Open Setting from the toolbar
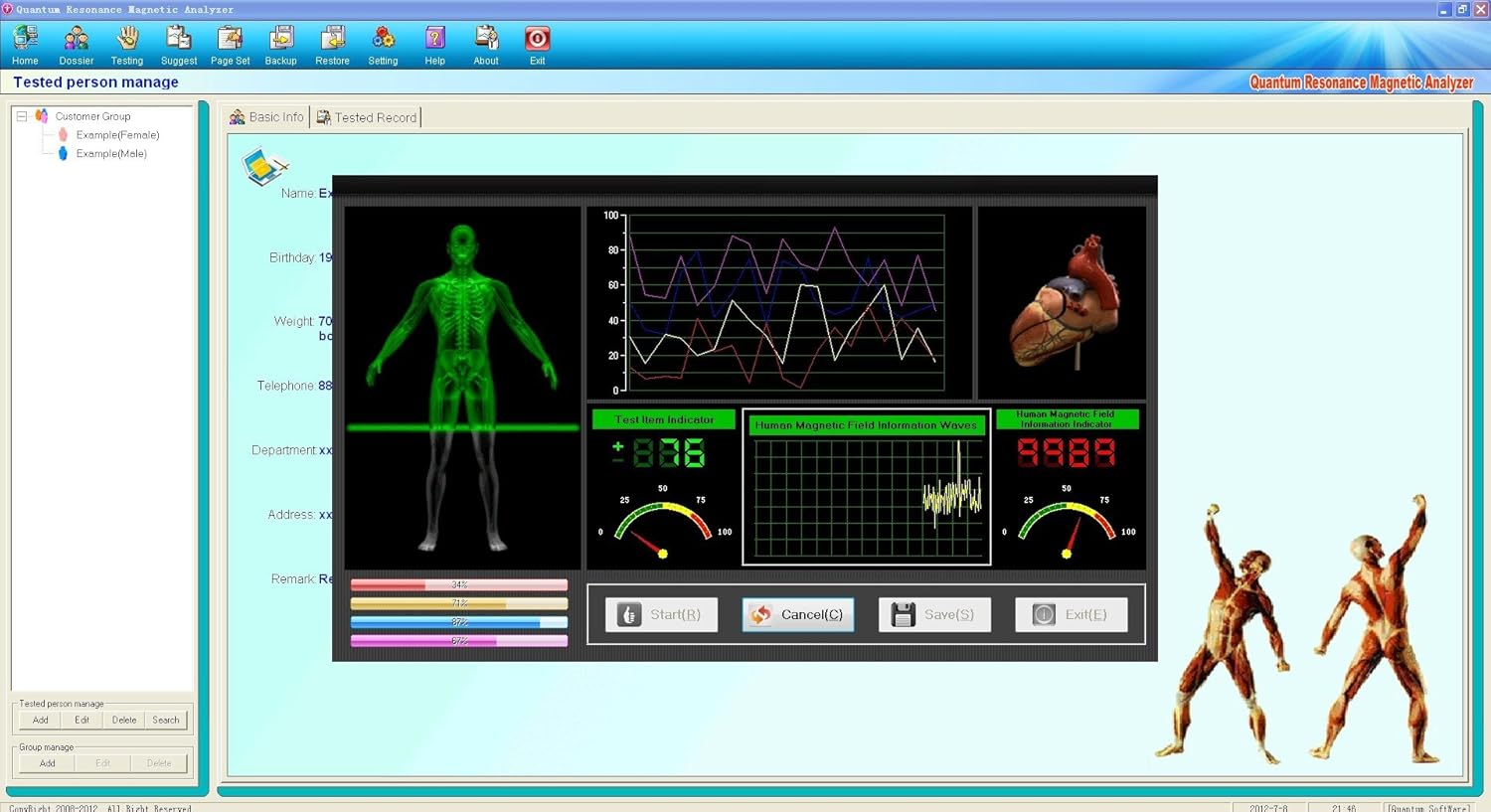1491x812 pixels. pos(383,46)
